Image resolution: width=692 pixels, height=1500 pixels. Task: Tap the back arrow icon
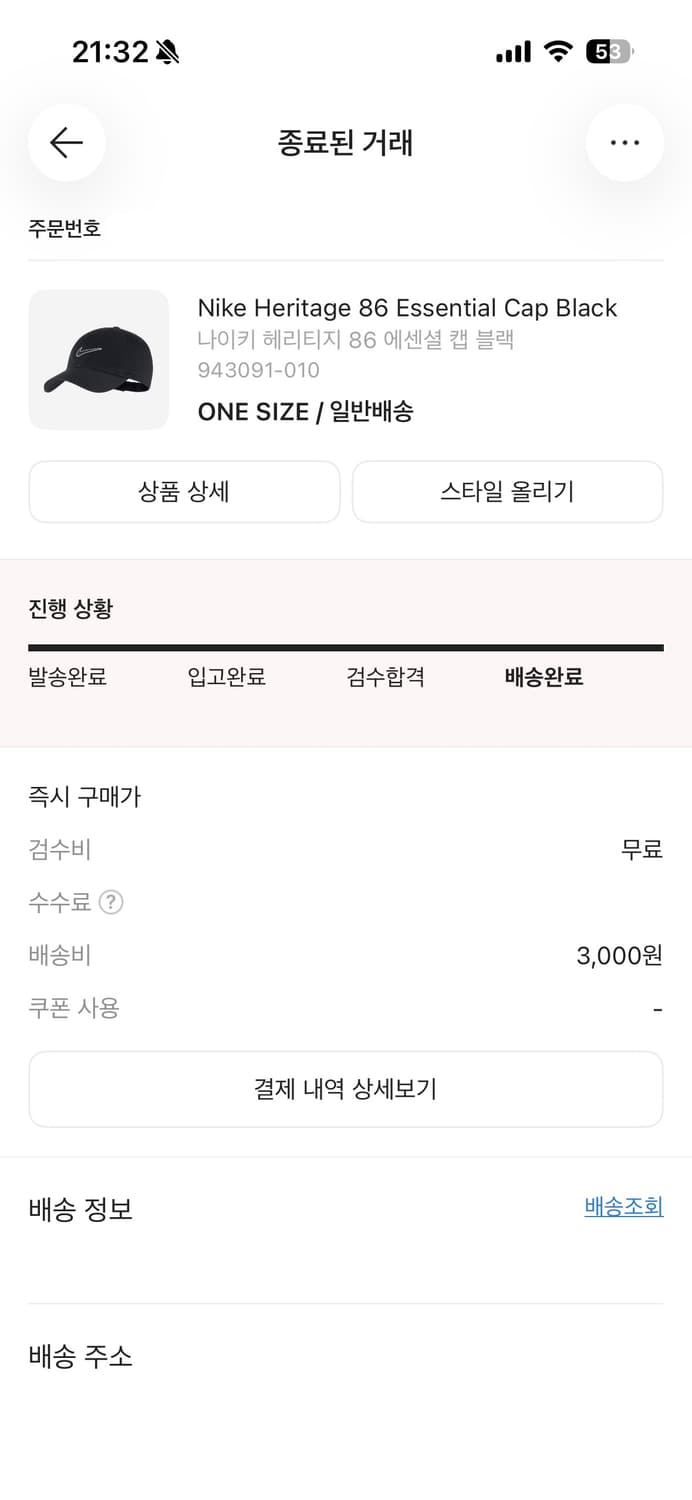[x=66, y=143]
